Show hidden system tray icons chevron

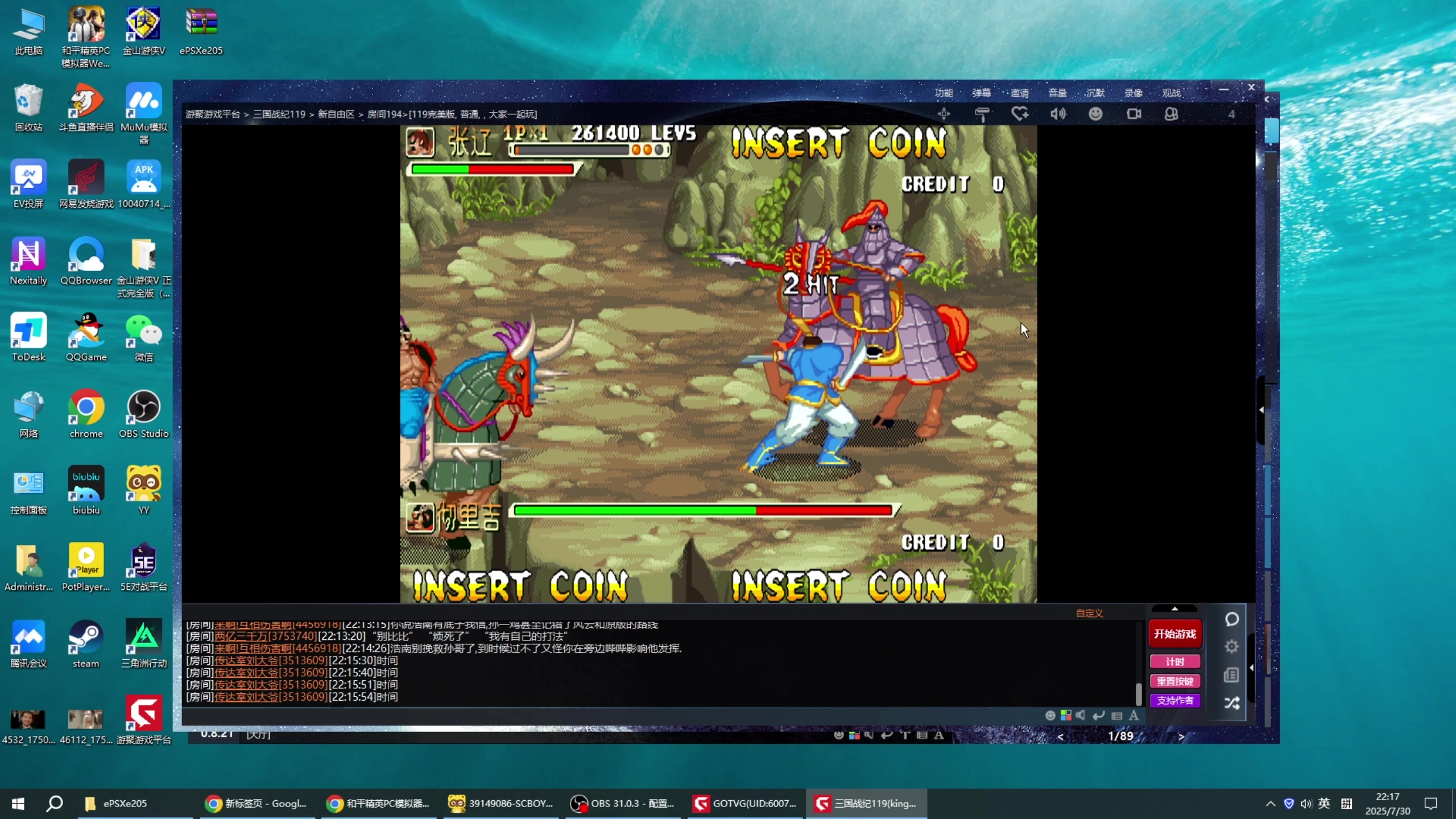pos(1270,804)
